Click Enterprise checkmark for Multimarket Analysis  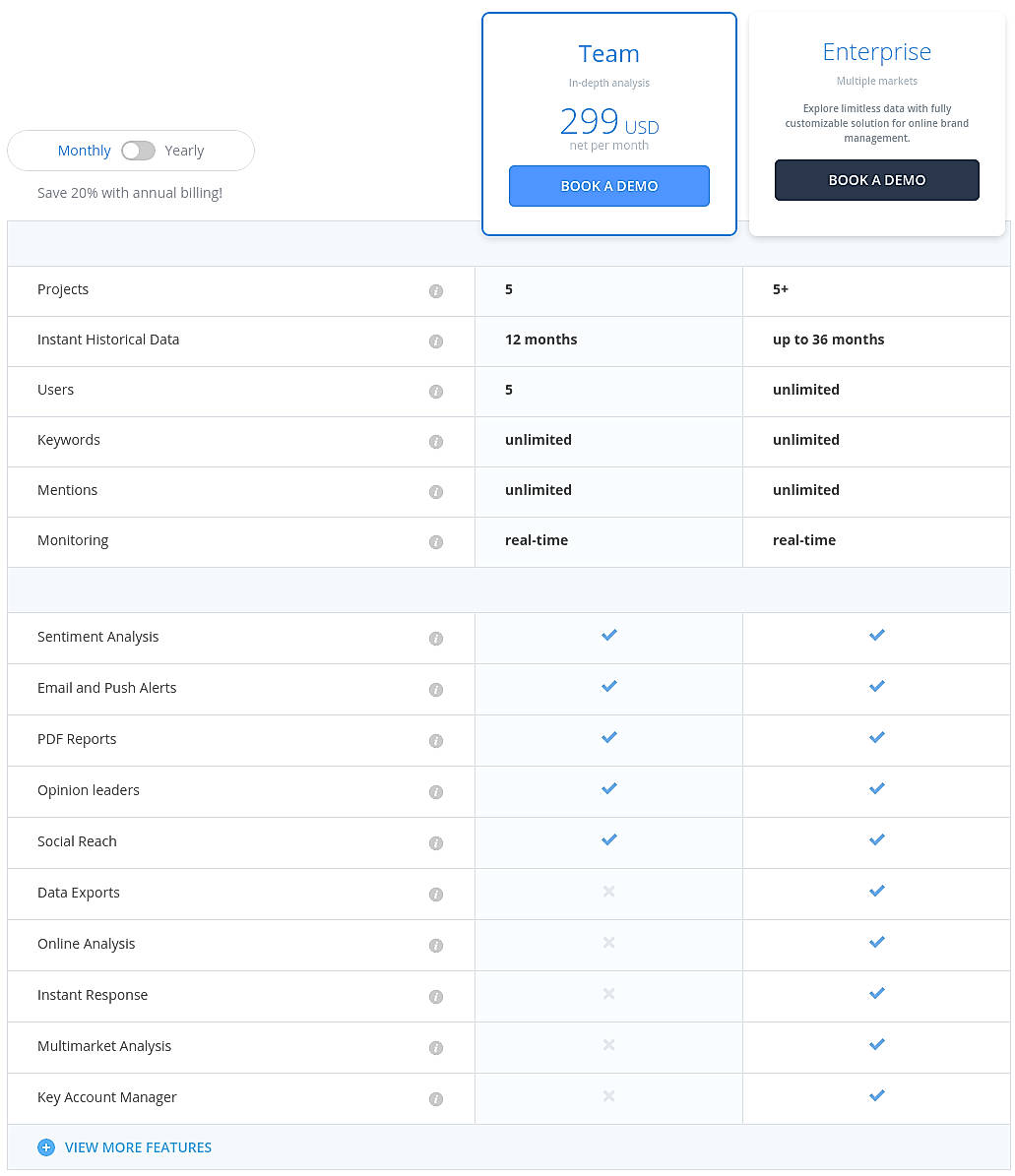(x=877, y=1044)
